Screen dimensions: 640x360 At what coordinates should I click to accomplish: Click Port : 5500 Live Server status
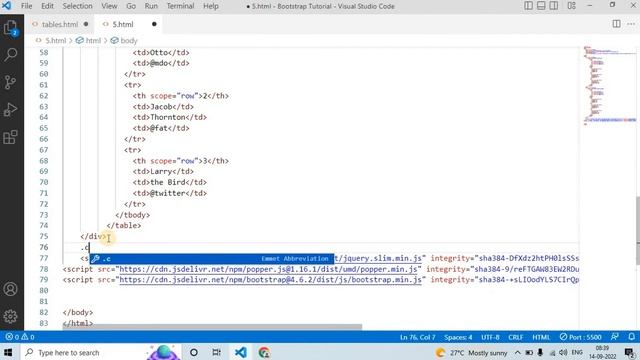click(x=580, y=337)
